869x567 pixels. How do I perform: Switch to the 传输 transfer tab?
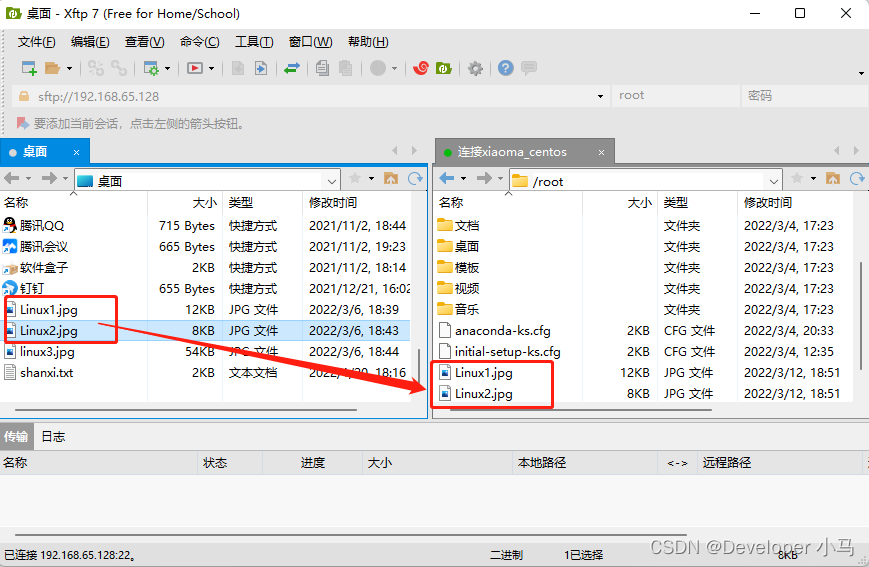pos(16,437)
